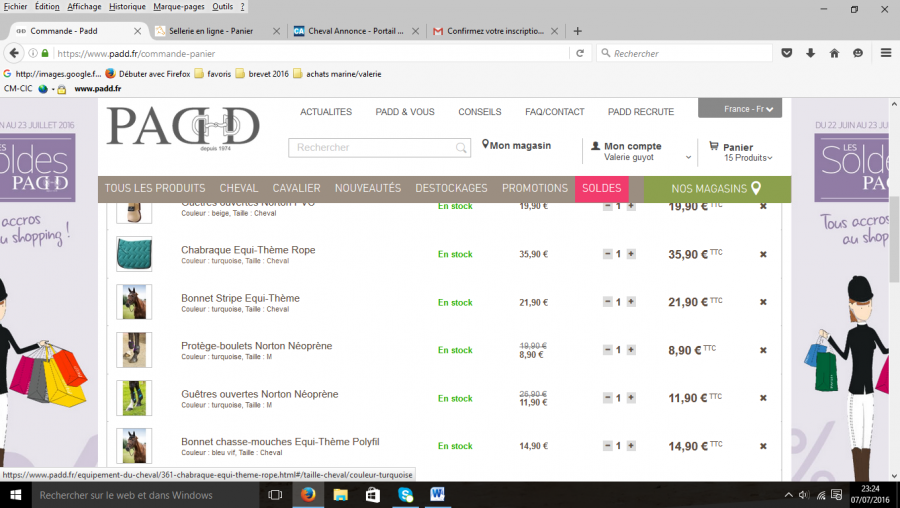
Task: Click the shopping cart Panier icon
Action: [713, 146]
